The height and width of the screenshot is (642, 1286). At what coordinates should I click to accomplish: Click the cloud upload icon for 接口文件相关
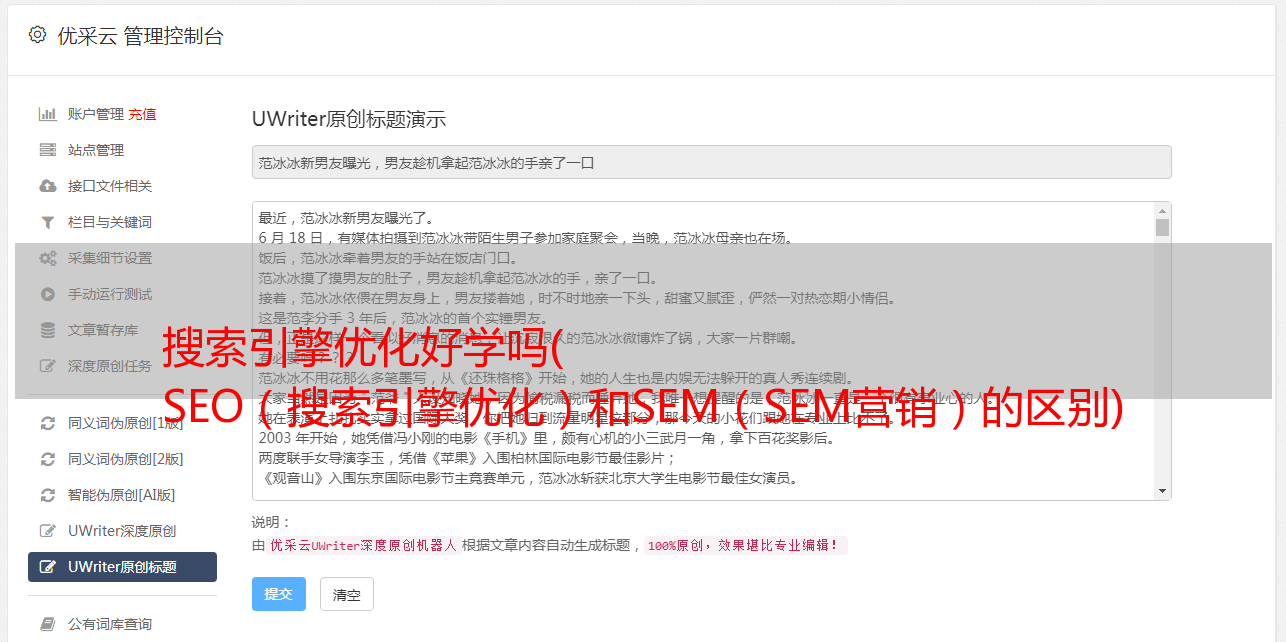[x=47, y=186]
